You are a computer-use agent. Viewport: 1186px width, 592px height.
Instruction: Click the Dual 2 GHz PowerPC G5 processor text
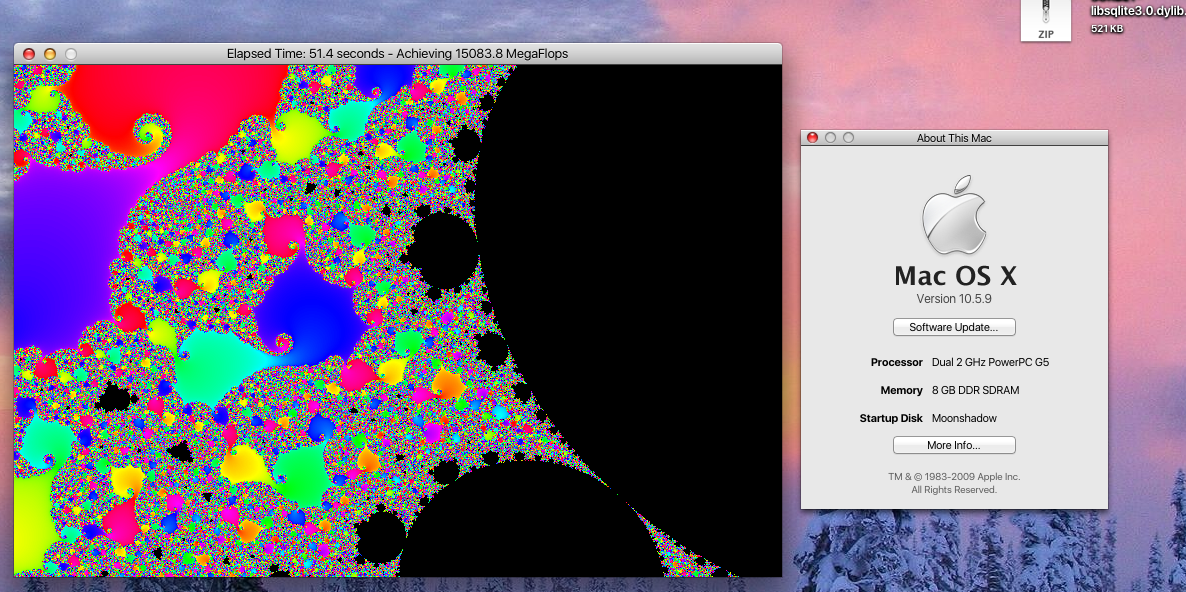(990, 362)
